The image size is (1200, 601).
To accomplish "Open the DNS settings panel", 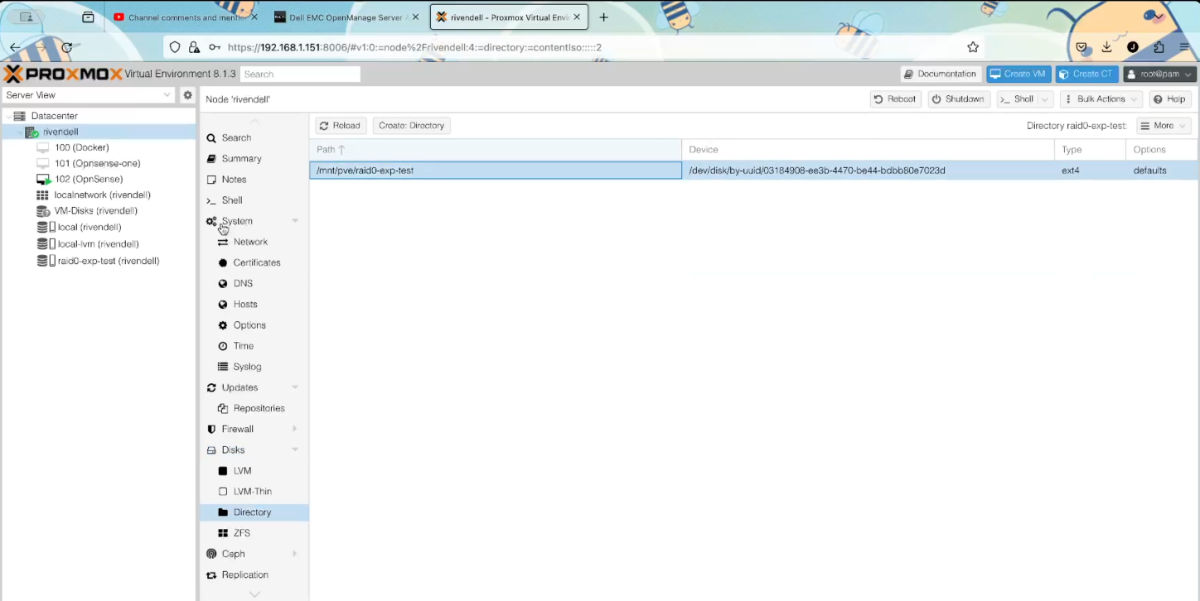I will click(x=242, y=283).
